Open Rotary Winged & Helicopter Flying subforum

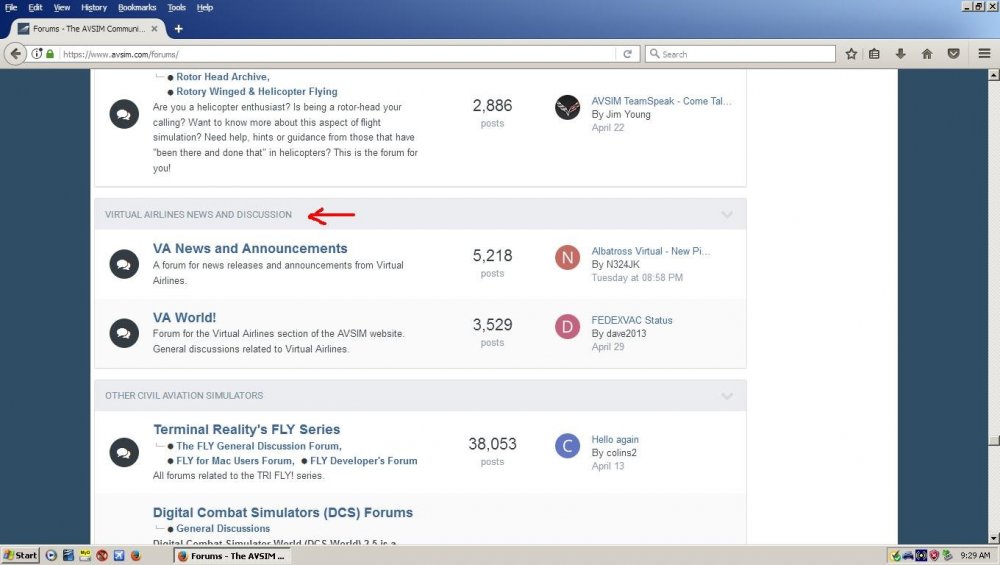[x=257, y=92]
